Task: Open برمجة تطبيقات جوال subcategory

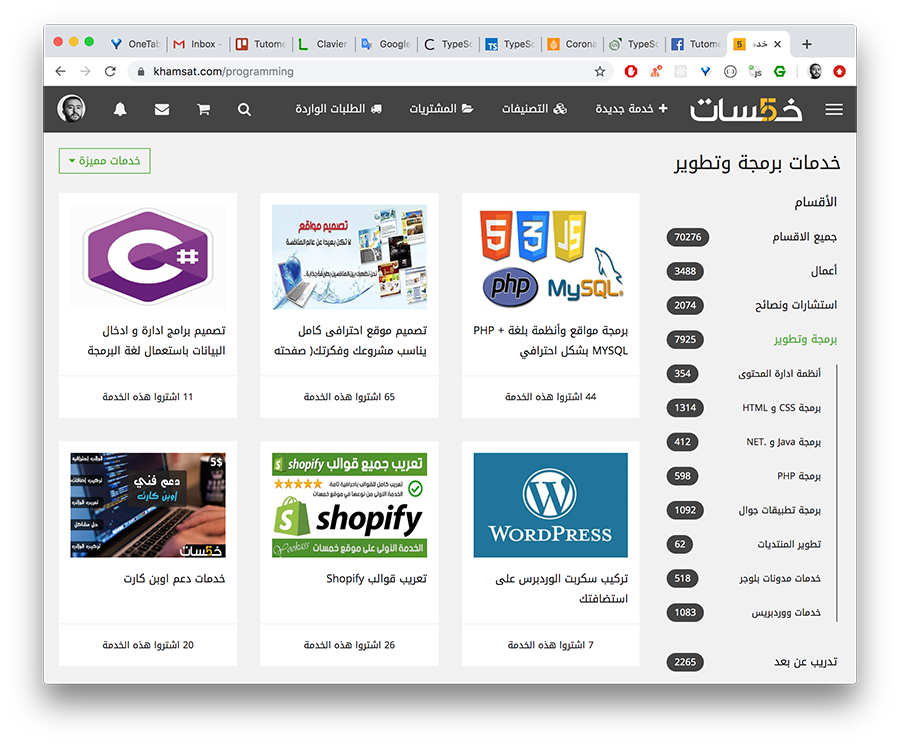Action: coord(779,510)
